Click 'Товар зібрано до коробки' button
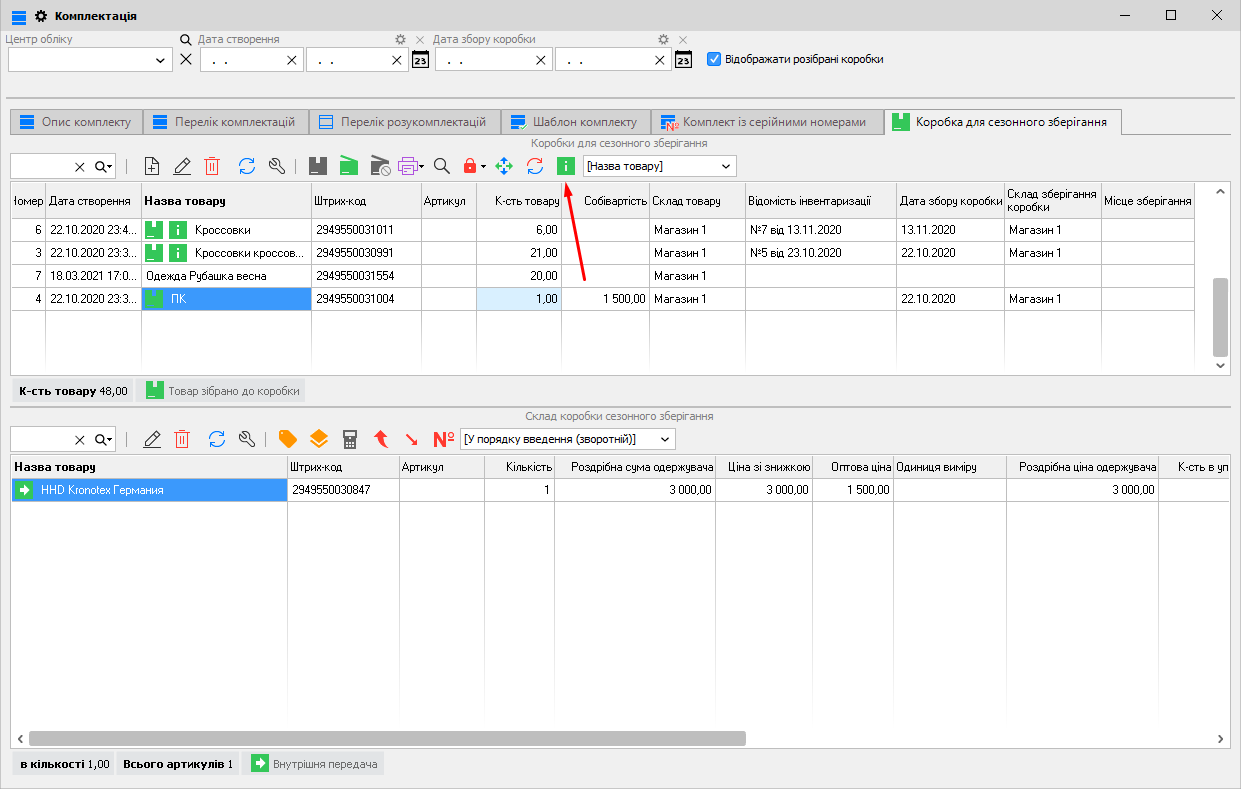Screen dimensions: 1241x789 (220, 391)
